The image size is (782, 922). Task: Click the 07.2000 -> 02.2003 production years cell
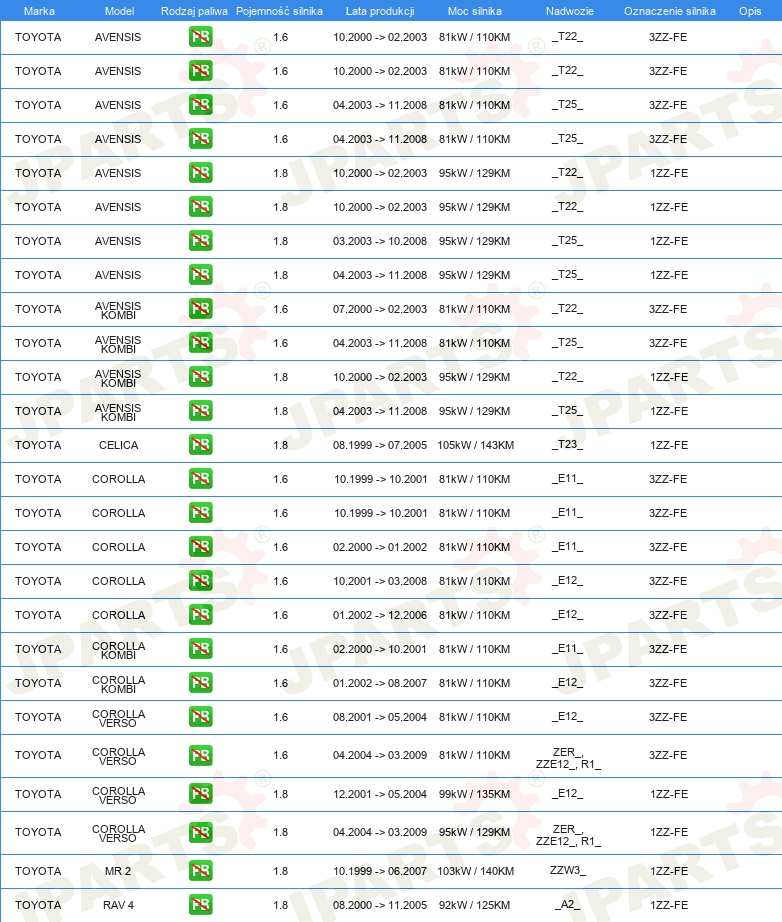pos(380,309)
